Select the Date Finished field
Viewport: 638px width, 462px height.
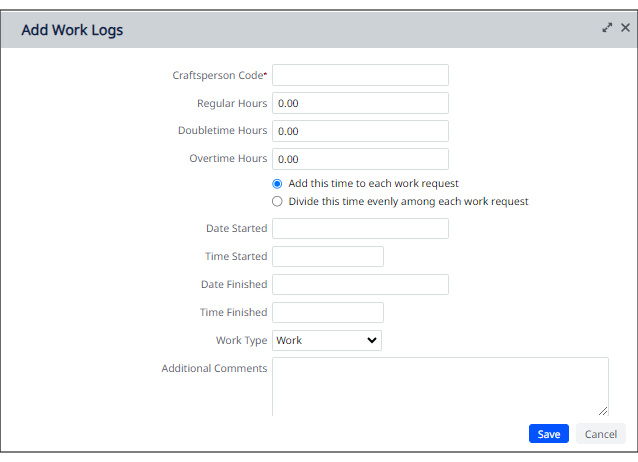[x=360, y=285]
